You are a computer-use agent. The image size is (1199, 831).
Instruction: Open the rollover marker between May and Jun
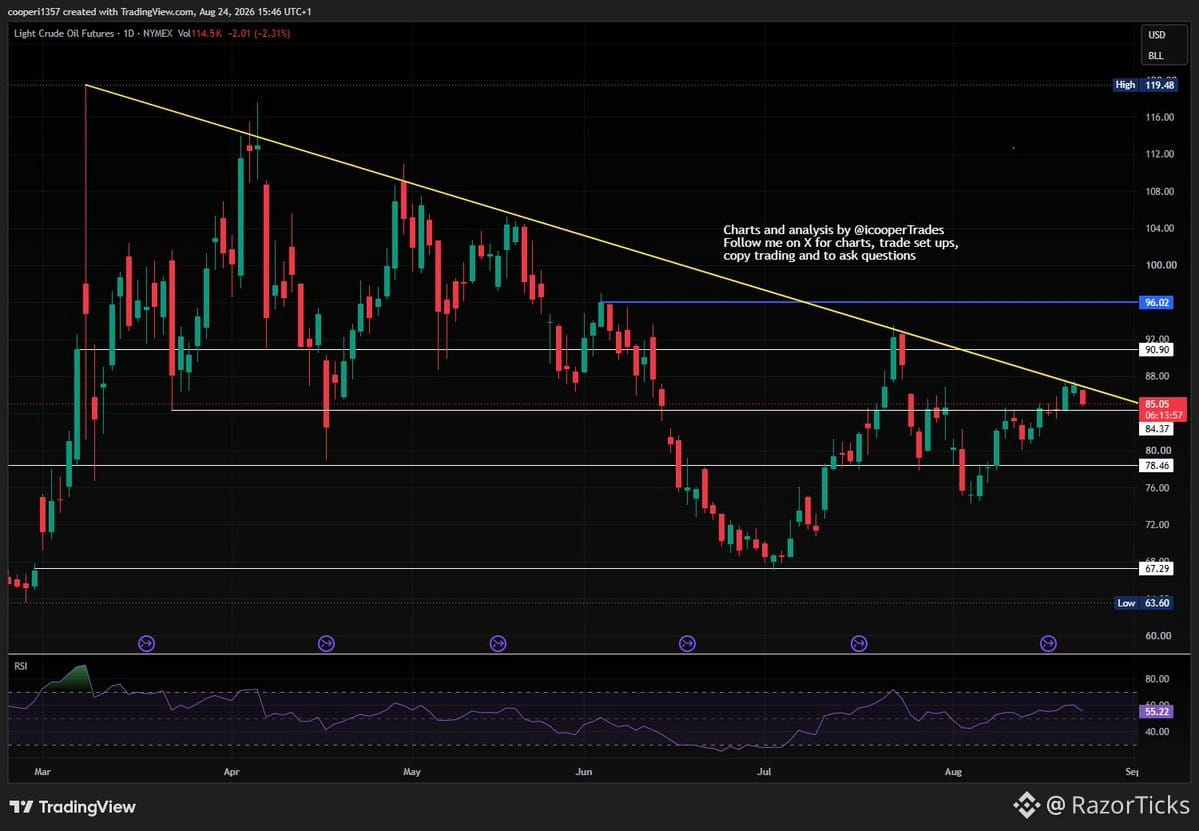pos(498,644)
